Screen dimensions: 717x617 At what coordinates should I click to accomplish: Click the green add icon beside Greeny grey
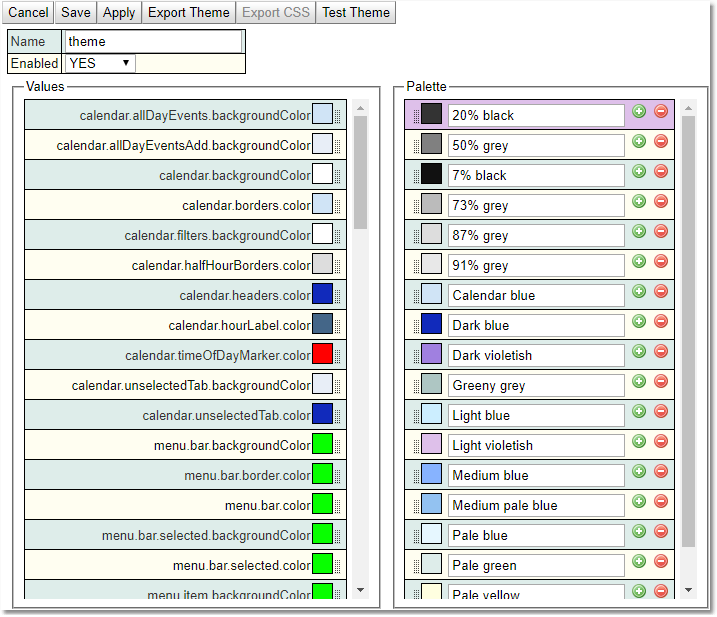[639, 381]
